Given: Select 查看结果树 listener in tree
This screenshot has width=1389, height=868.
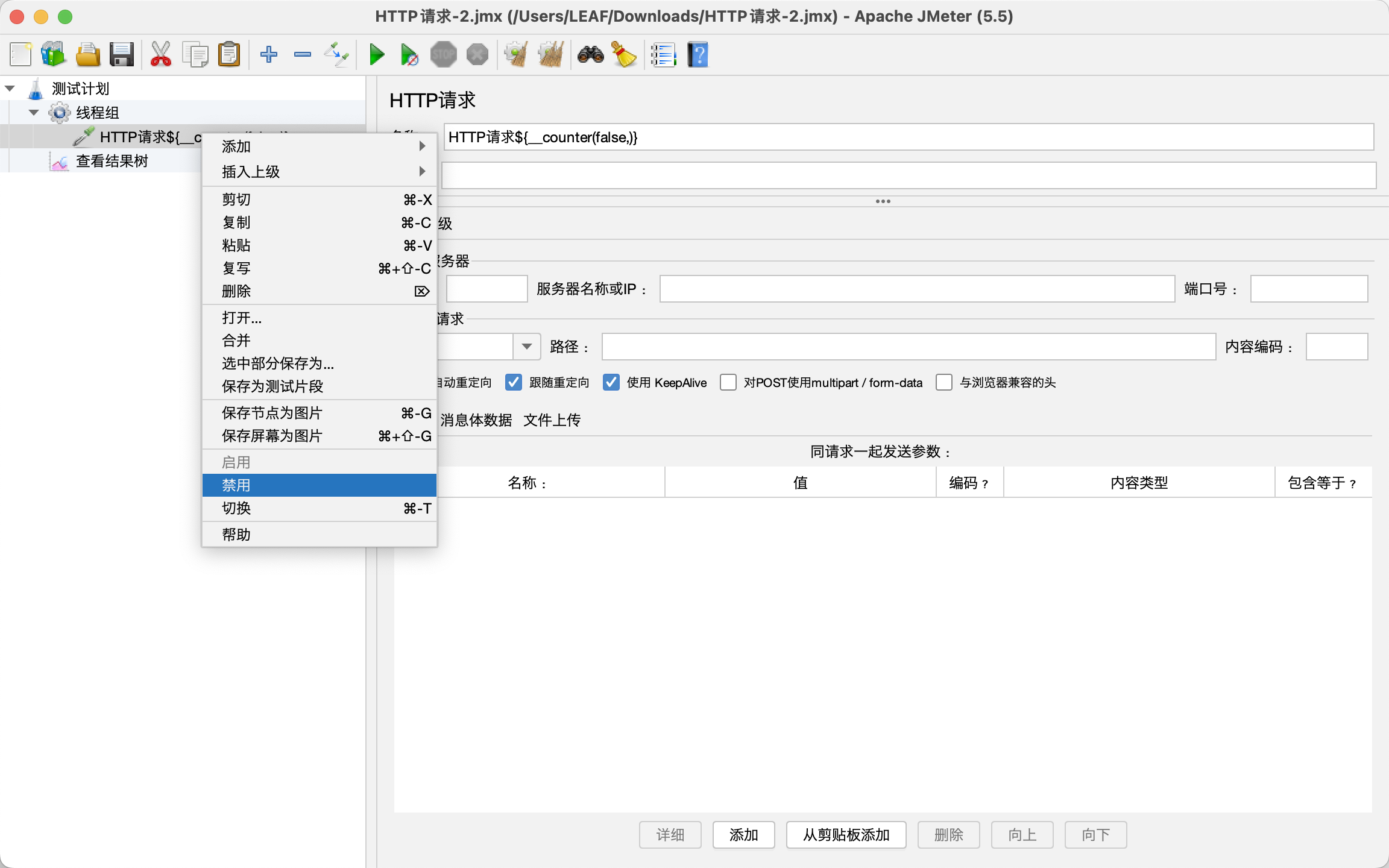Looking at the screenshot, I should point(112,161).
